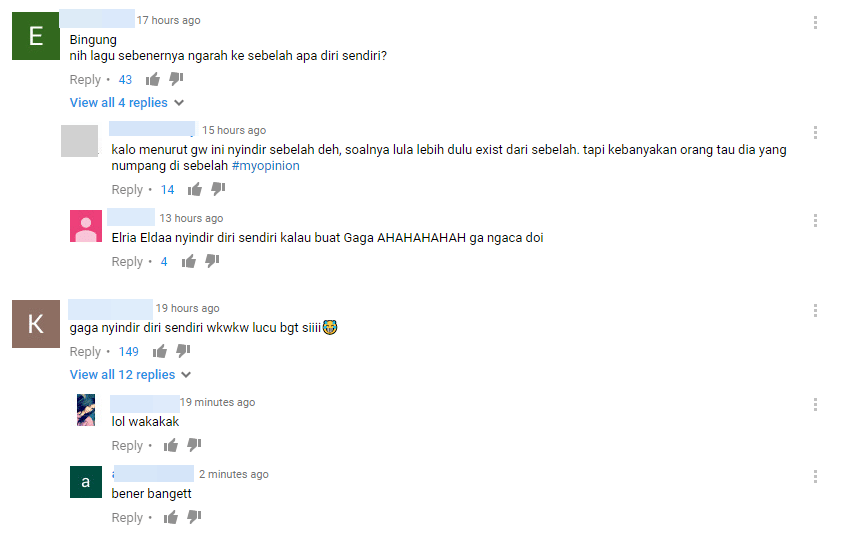Like the 'gaga nyindir diri sendiri' comment
The width and height of the screenshot is (850, 534).
(x=160, y=352)
